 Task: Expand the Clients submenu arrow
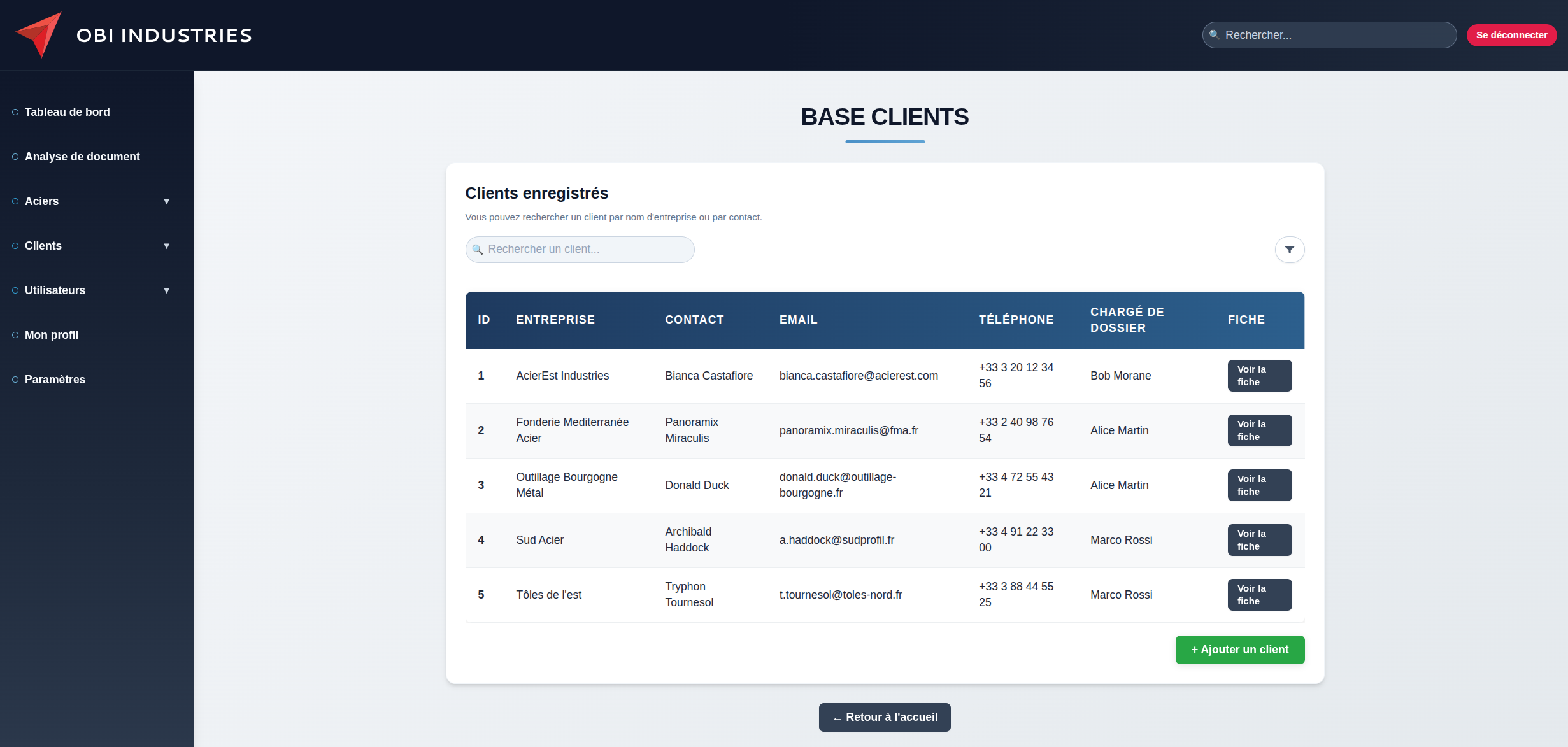(x=166, y=246)
